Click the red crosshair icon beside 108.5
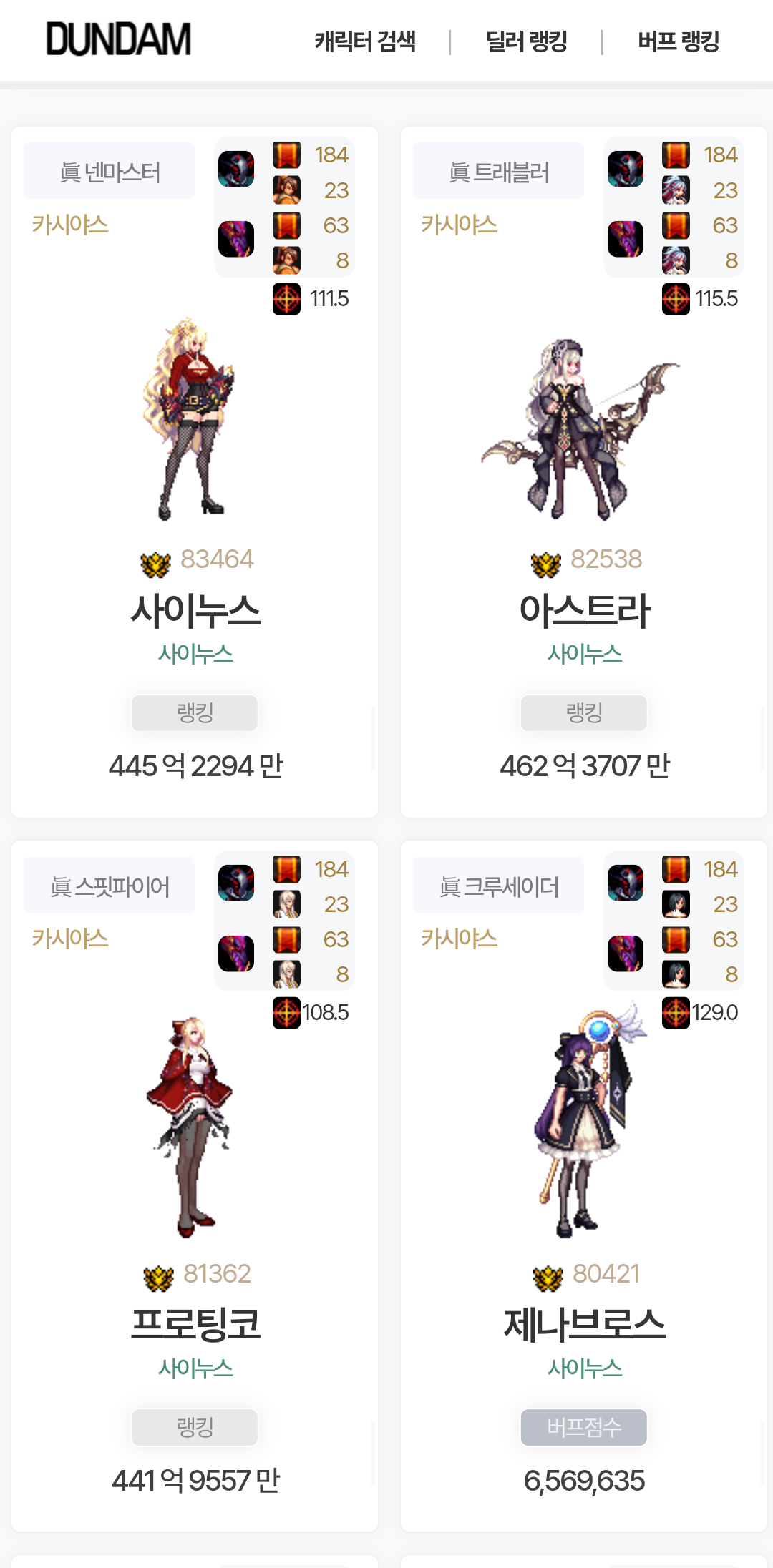Viewport: 773px width, 1568px height. [286, 1013]
